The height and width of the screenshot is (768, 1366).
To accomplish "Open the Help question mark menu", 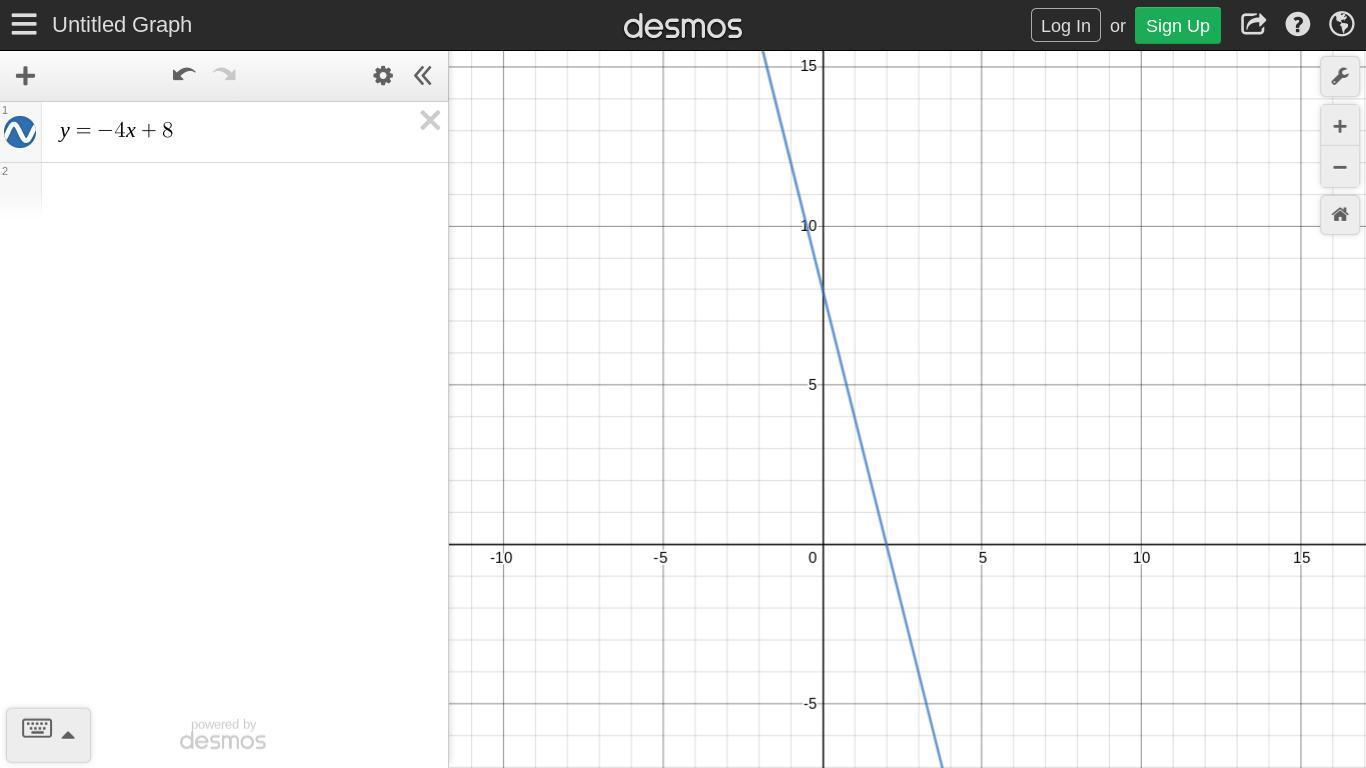I will 1297,24.
